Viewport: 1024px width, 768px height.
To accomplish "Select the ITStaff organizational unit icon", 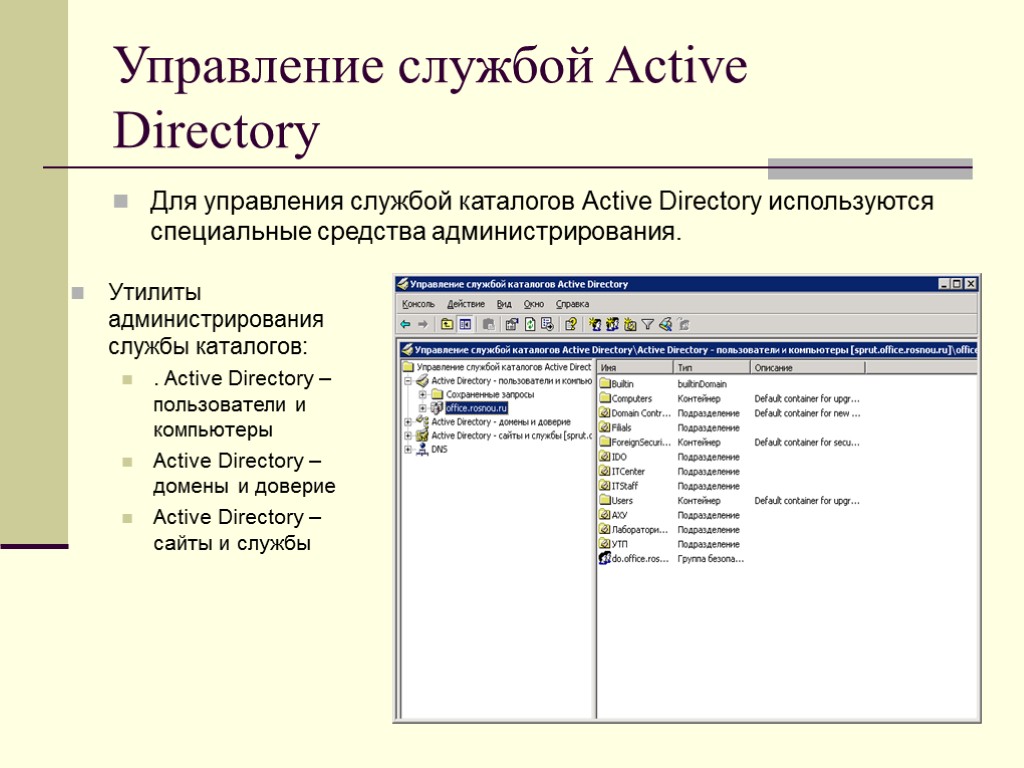I will [x=605, y=486].
